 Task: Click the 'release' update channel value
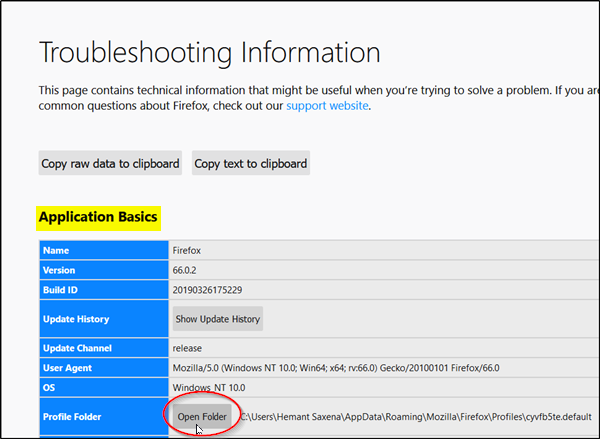(x=188, y=348)
